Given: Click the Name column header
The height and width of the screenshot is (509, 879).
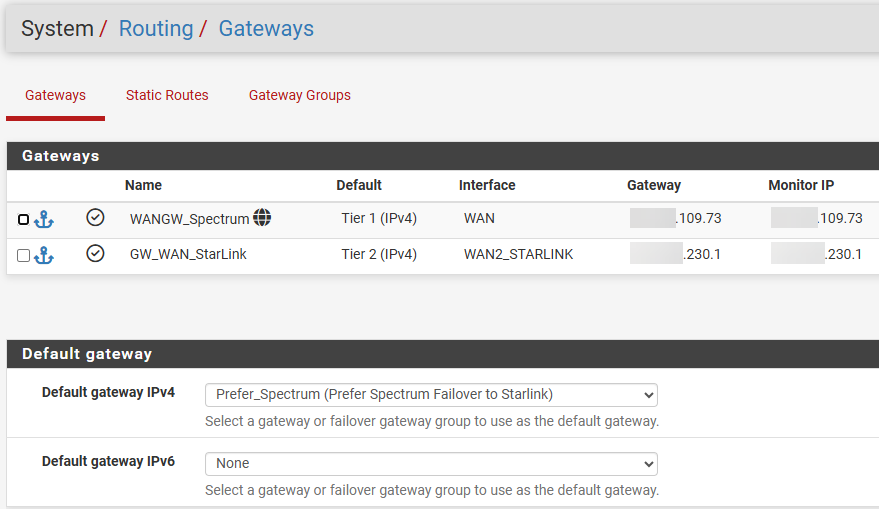Looking at the screenshot, I should pos(143,185).
